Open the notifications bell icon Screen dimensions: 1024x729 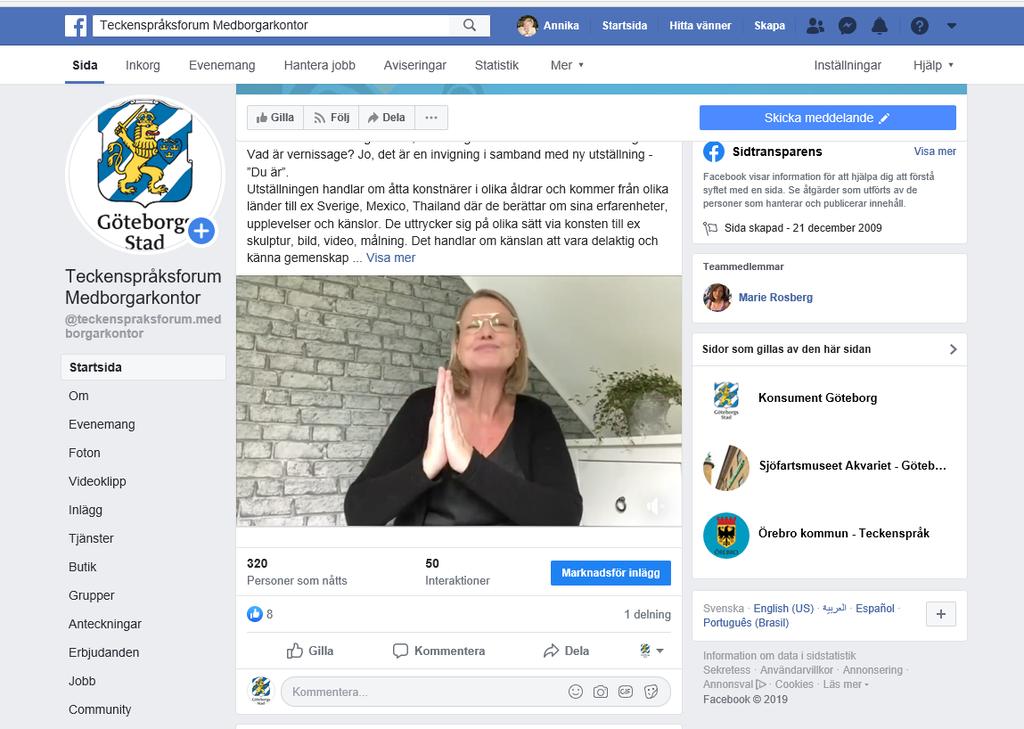click(880, 25)
